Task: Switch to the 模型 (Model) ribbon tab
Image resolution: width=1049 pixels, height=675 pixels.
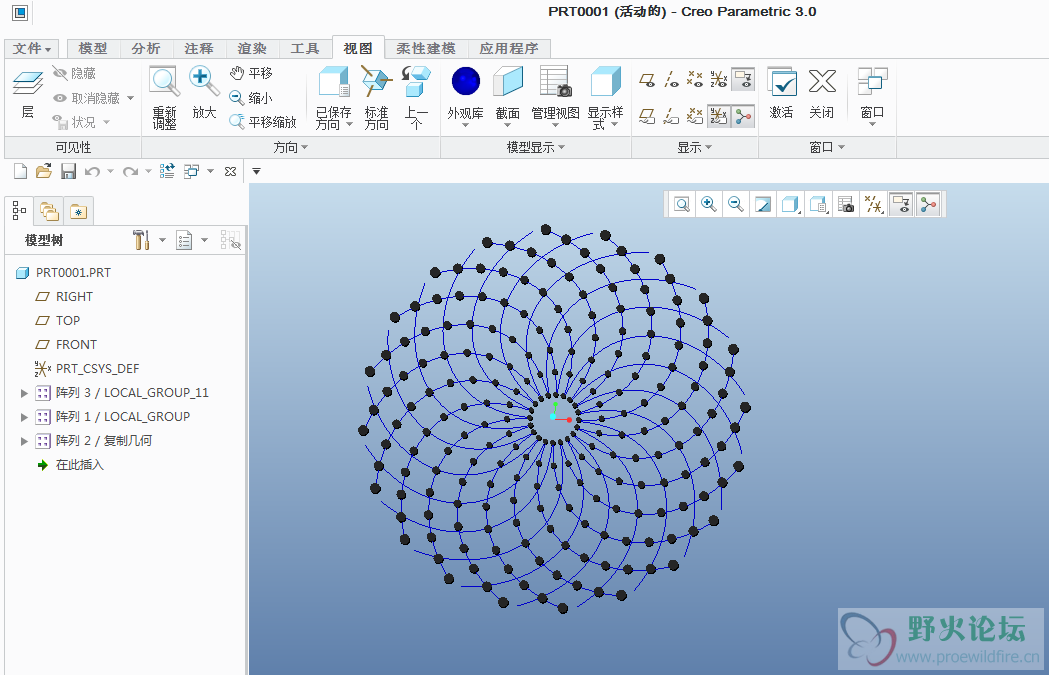Action: (93, 49)
